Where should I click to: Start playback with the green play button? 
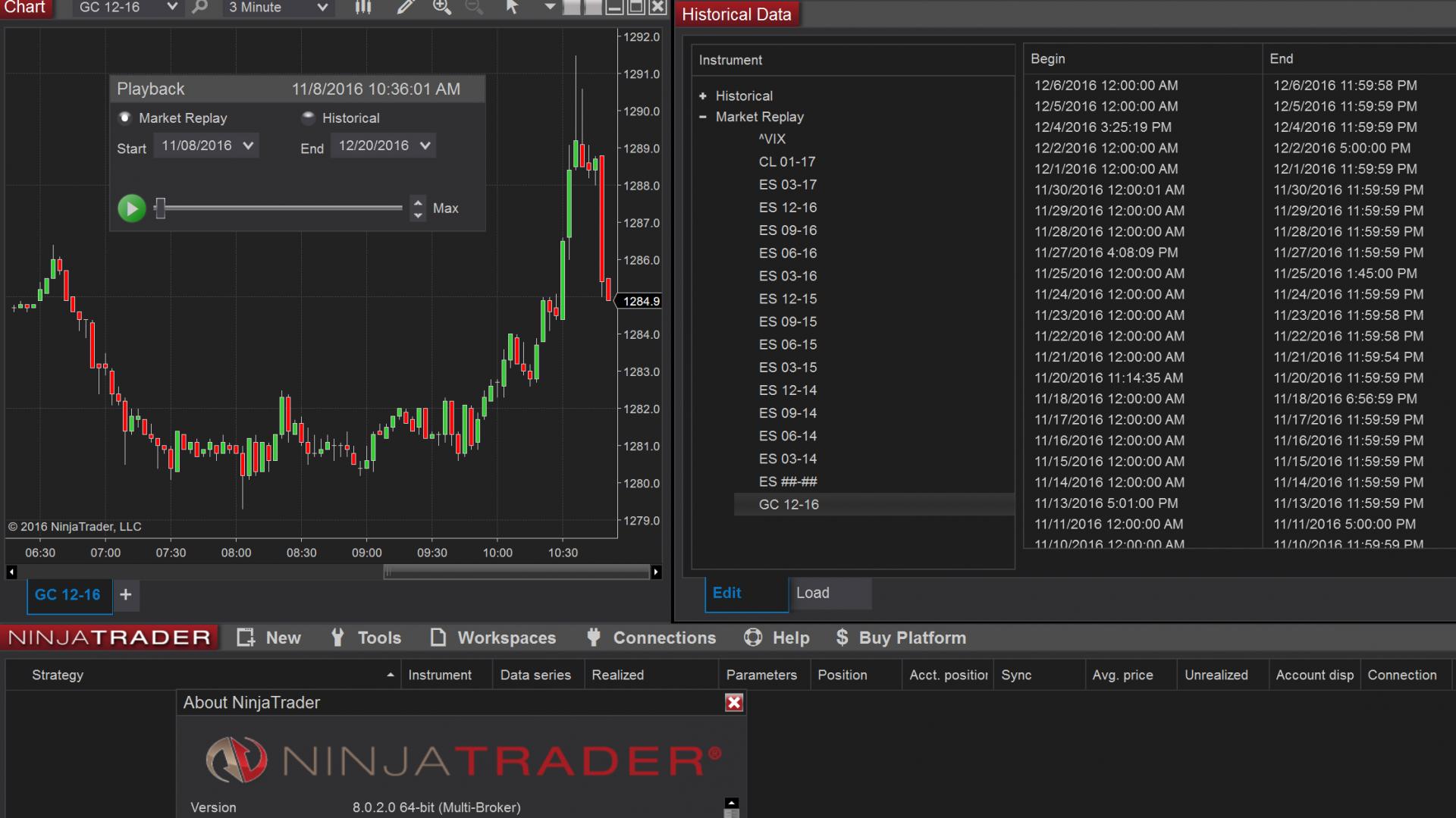131,208
